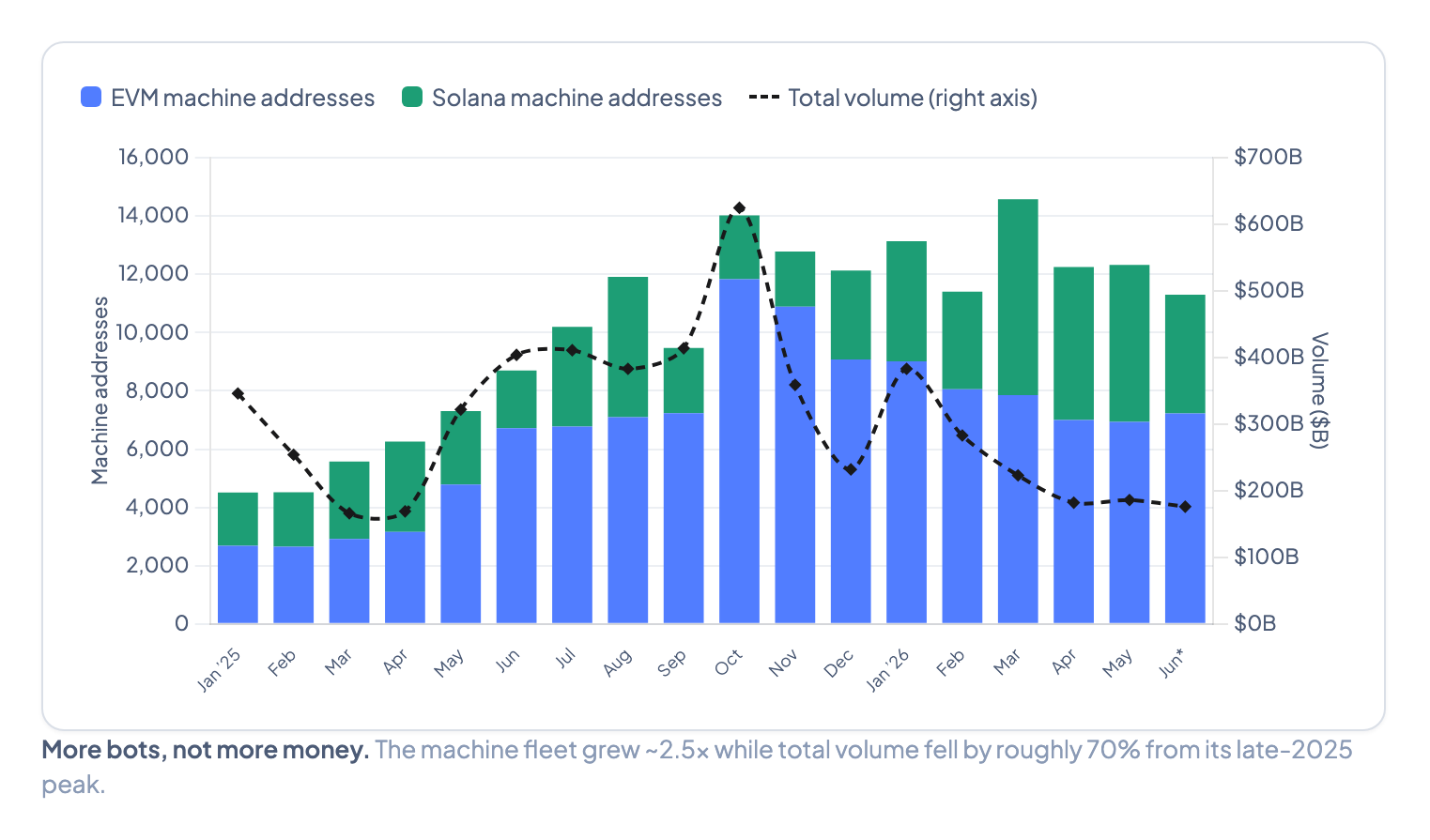Select the Oct volume peak data point
1430x840 pixels.
tap(740, 207)
